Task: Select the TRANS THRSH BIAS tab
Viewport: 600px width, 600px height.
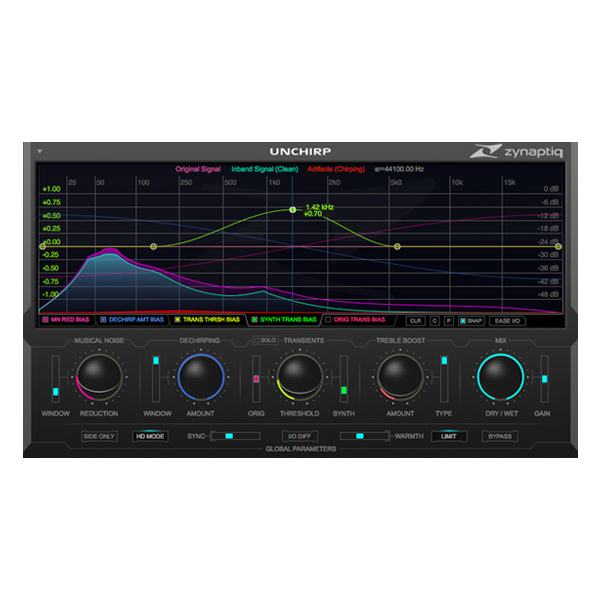Action: (211, 320)
